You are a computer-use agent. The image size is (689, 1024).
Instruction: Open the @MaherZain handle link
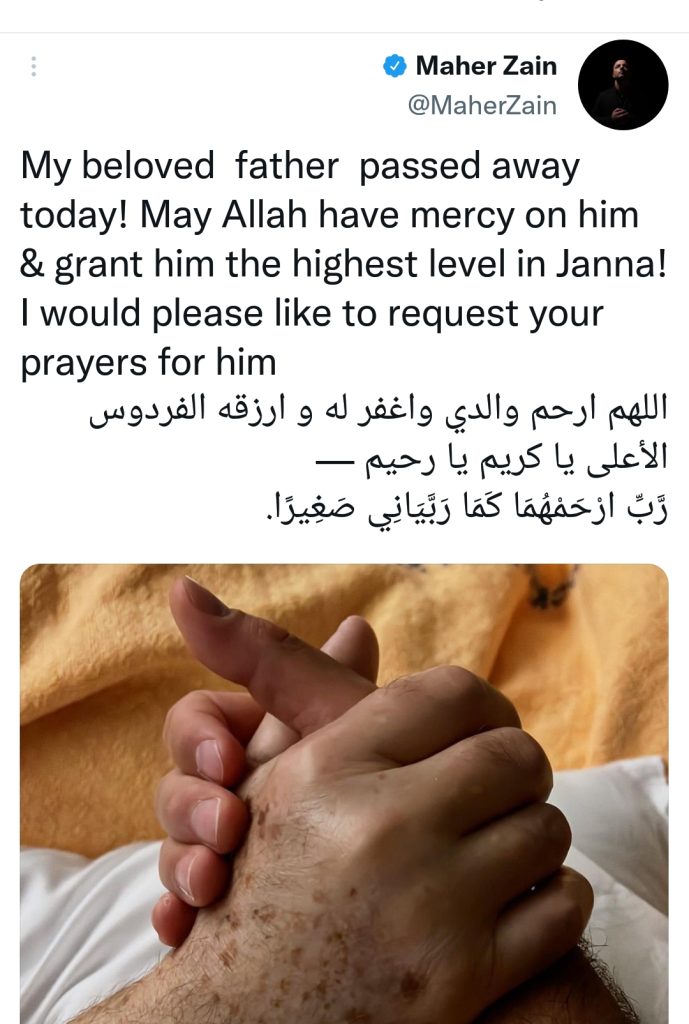[x=482, y=105]
